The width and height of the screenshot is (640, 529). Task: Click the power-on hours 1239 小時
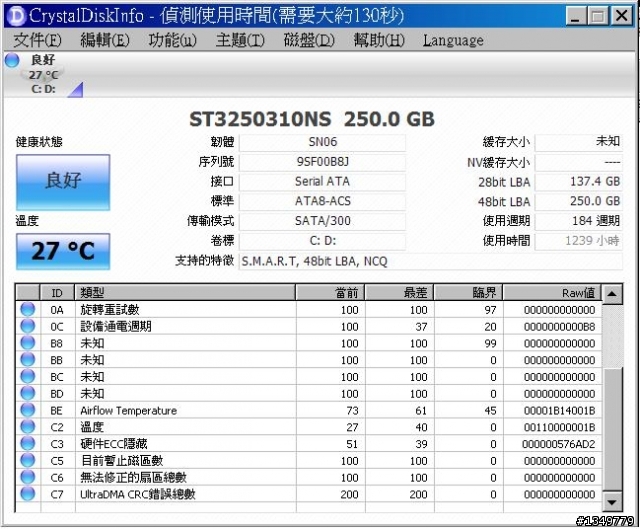pyautogui.click(x=579, y=241)
